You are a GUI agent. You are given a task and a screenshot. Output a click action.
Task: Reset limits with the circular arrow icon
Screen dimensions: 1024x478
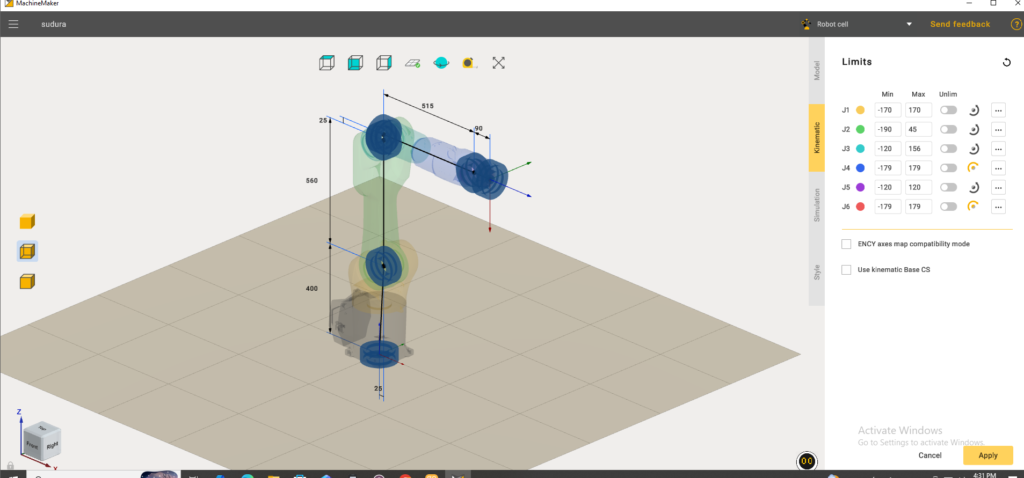click(x=1006, y=62)
